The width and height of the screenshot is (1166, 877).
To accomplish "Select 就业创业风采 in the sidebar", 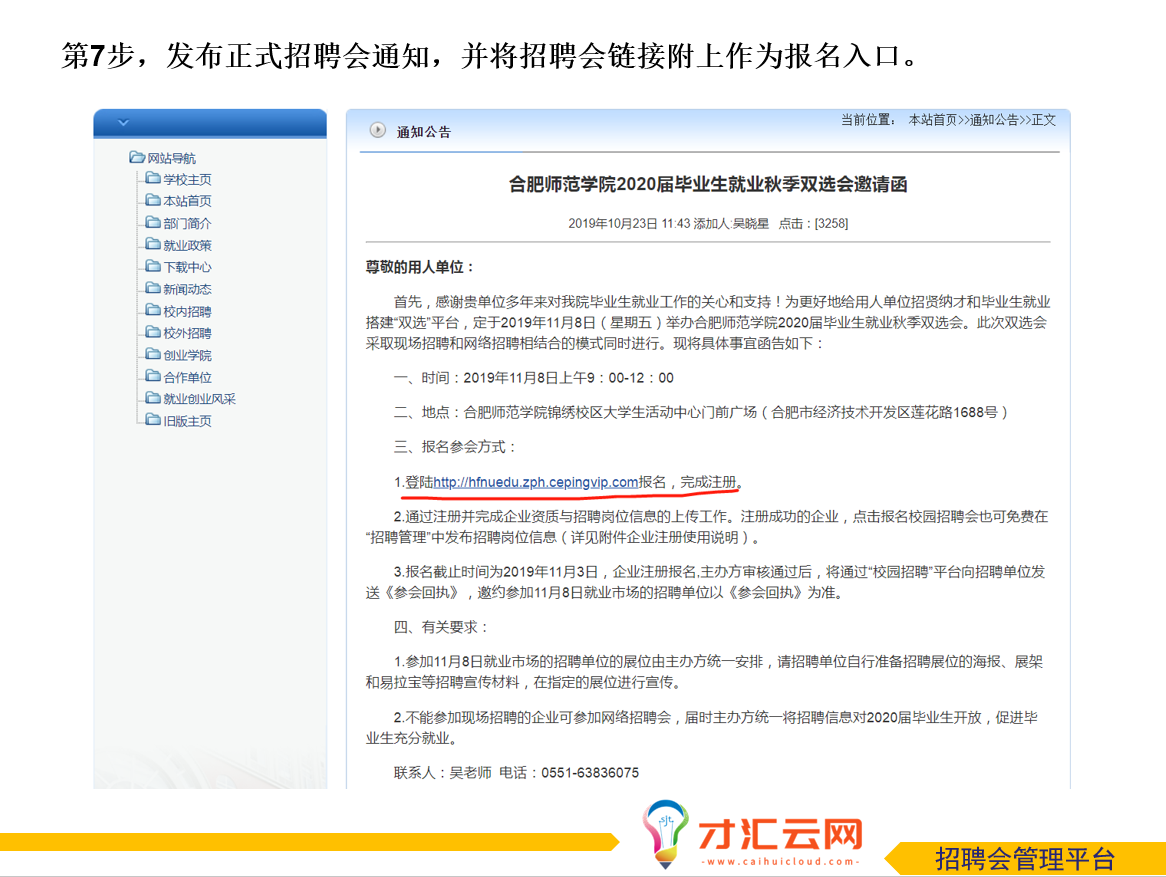I will click(x=199, y=399).
